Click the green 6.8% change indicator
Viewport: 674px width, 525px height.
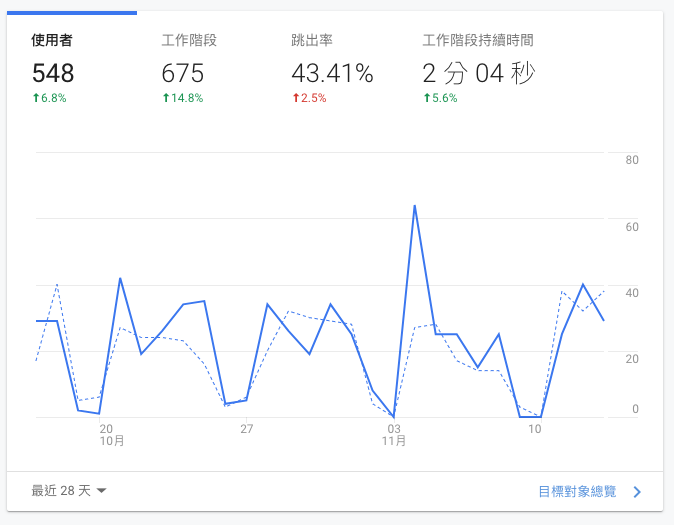point(49,98)
